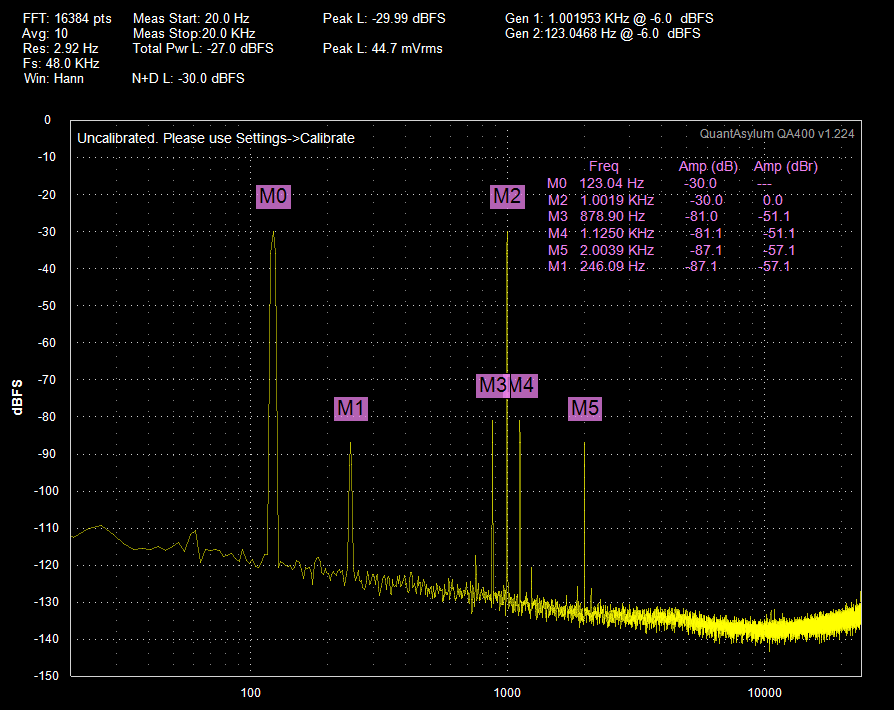
Task: Click the '-87.1' amplitude in the 246.09 Hz row
Action: tap(701, 266)
